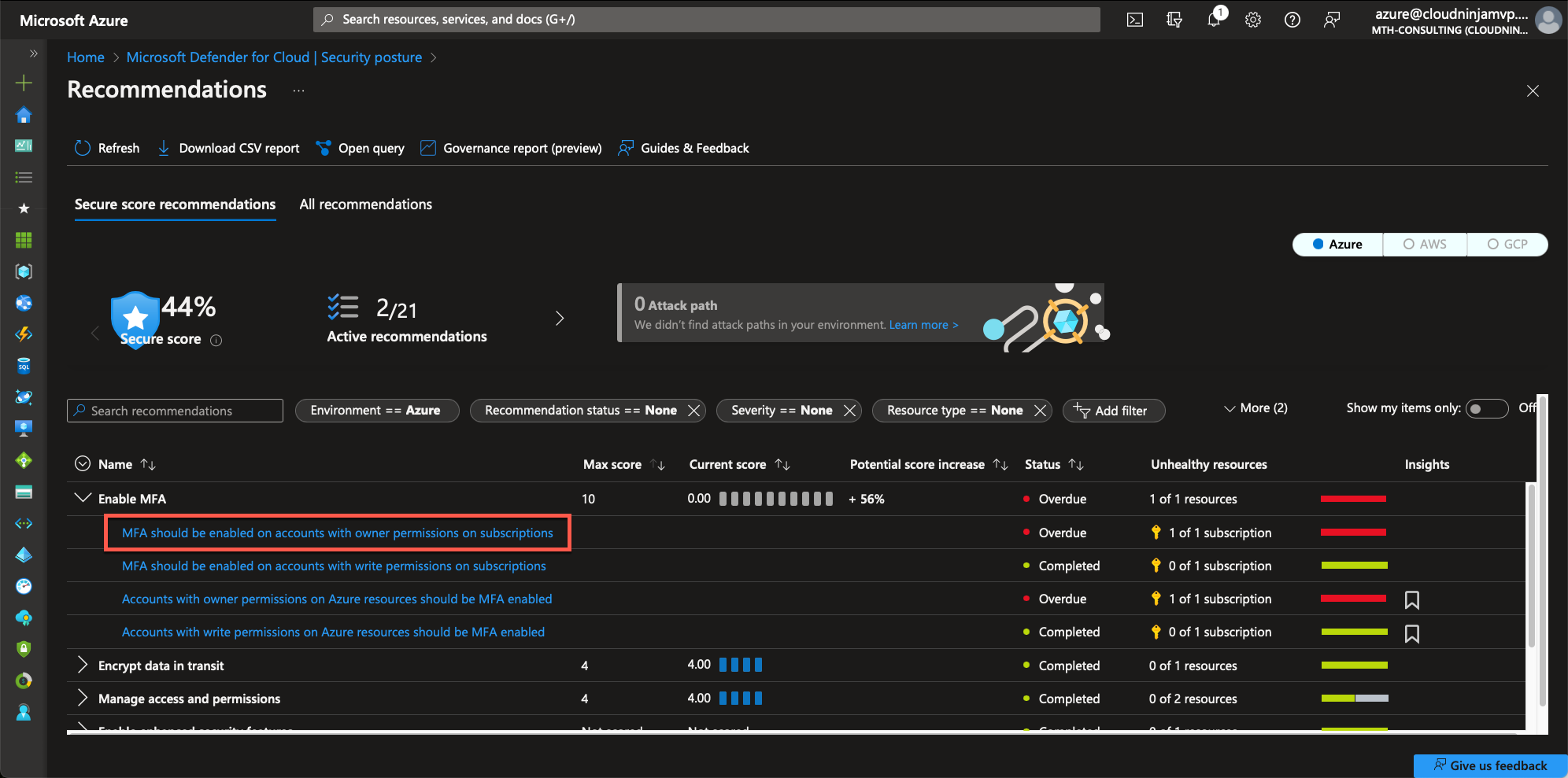Sort by Current score column
This screenshot has width=1568, height=778.
(782, 464)
